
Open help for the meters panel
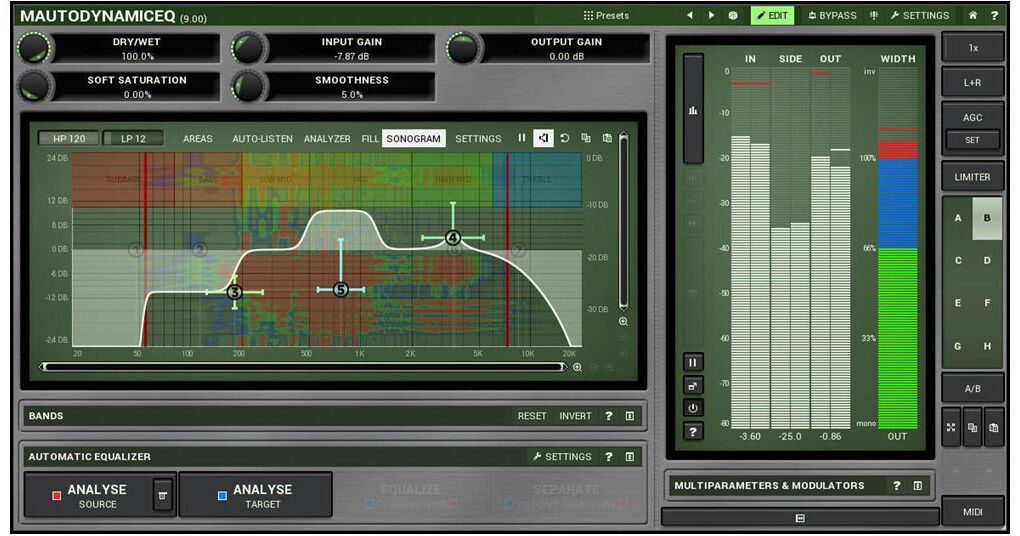(693, 432)
